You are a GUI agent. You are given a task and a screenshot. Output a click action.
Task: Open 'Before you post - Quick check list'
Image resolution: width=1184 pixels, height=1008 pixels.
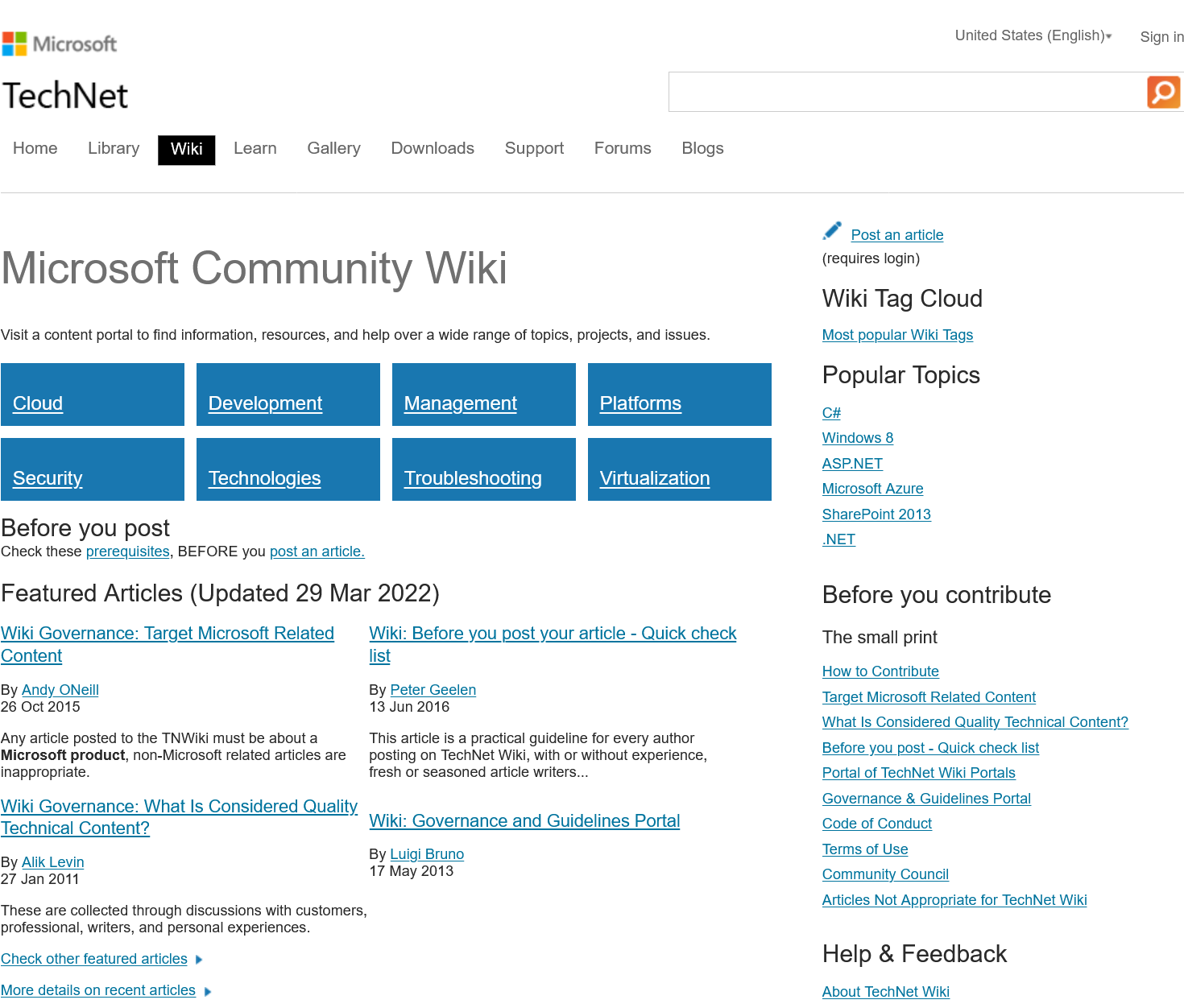[930, 748]
